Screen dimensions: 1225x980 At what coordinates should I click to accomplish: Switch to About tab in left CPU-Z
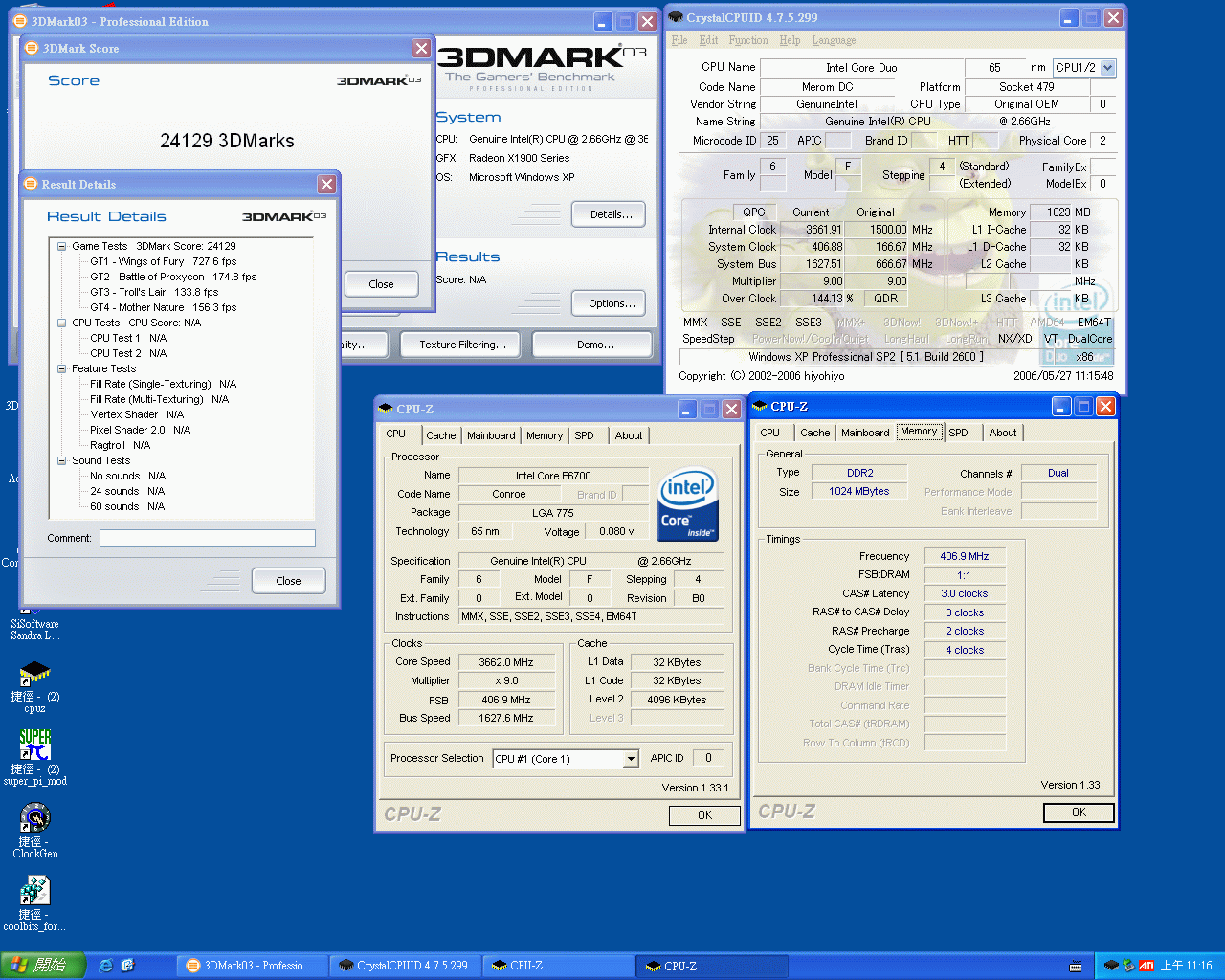pyautogui.click(x=629, y=435)
